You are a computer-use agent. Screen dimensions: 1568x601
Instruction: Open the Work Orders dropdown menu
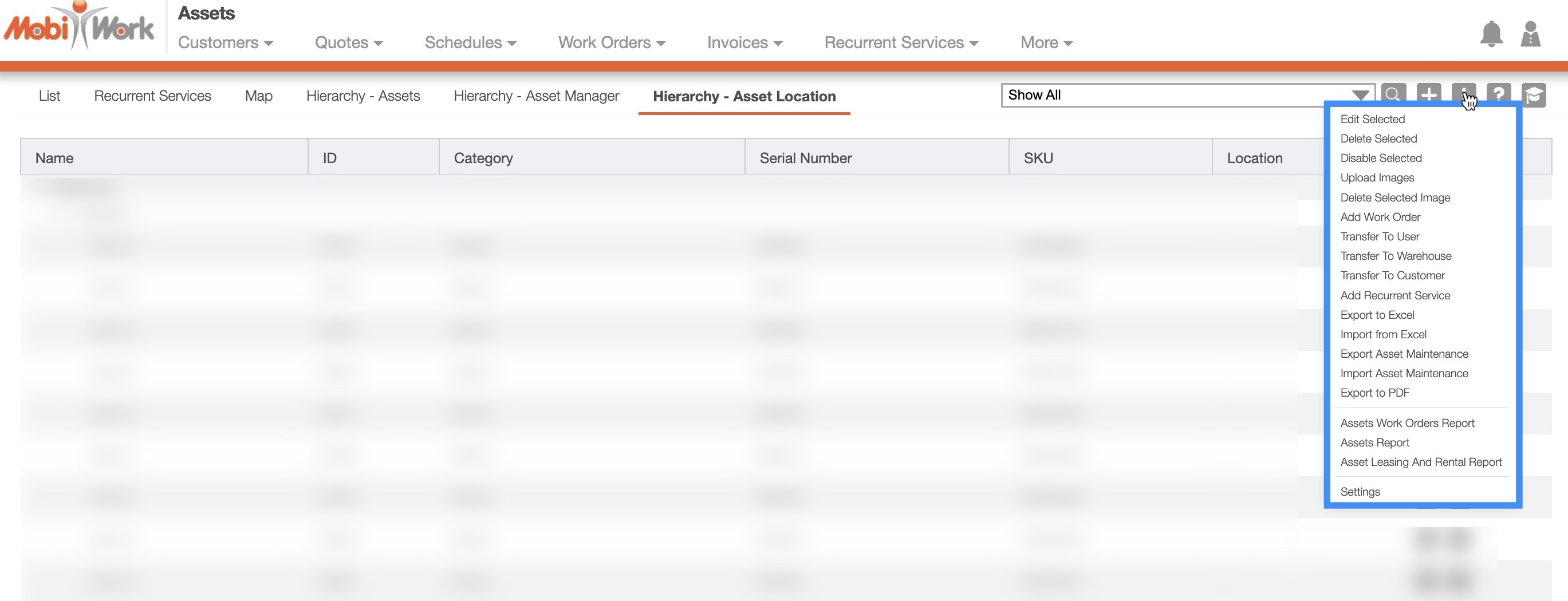point(611,42)
